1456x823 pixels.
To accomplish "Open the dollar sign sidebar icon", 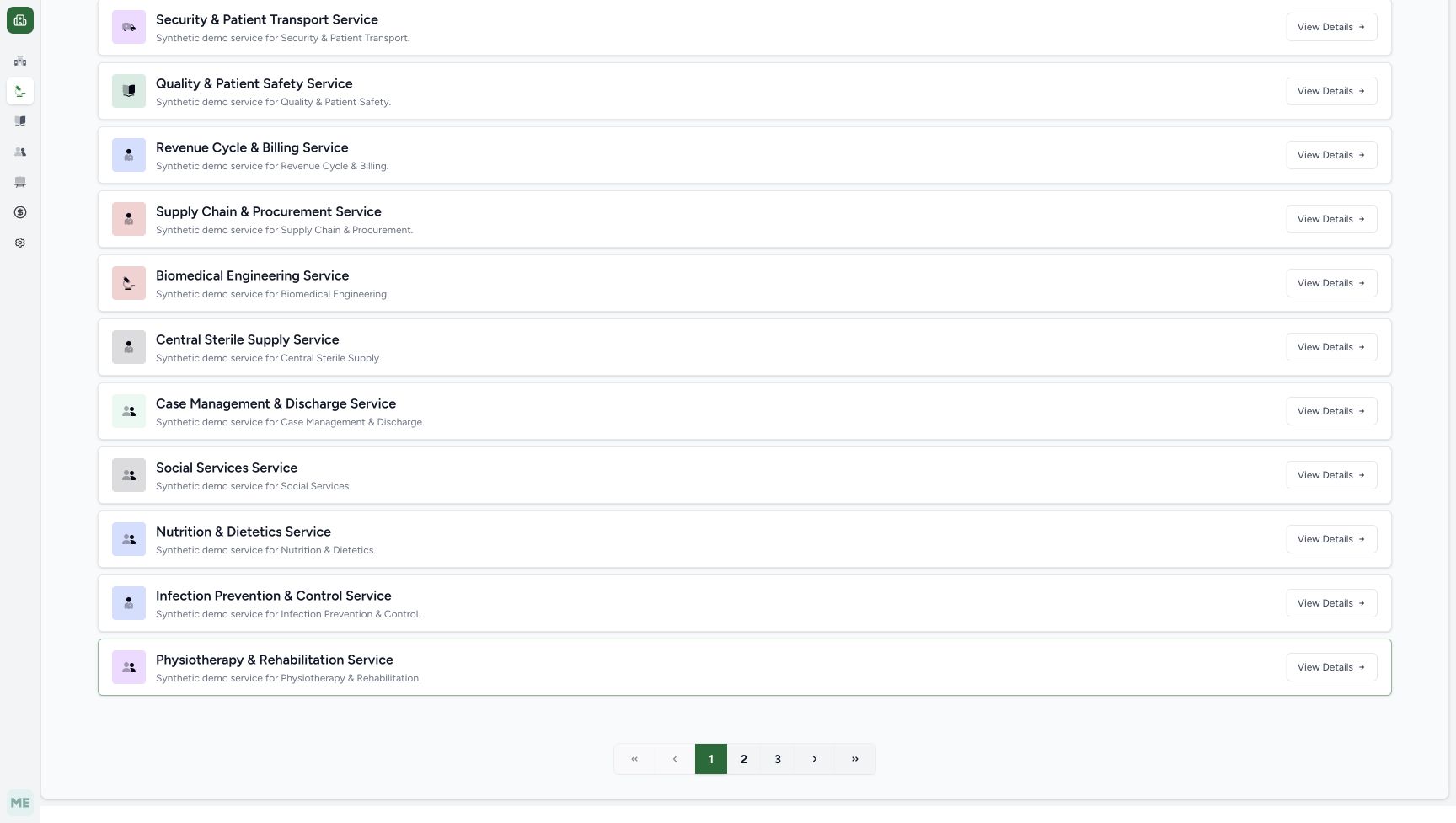I will (20, 212).
